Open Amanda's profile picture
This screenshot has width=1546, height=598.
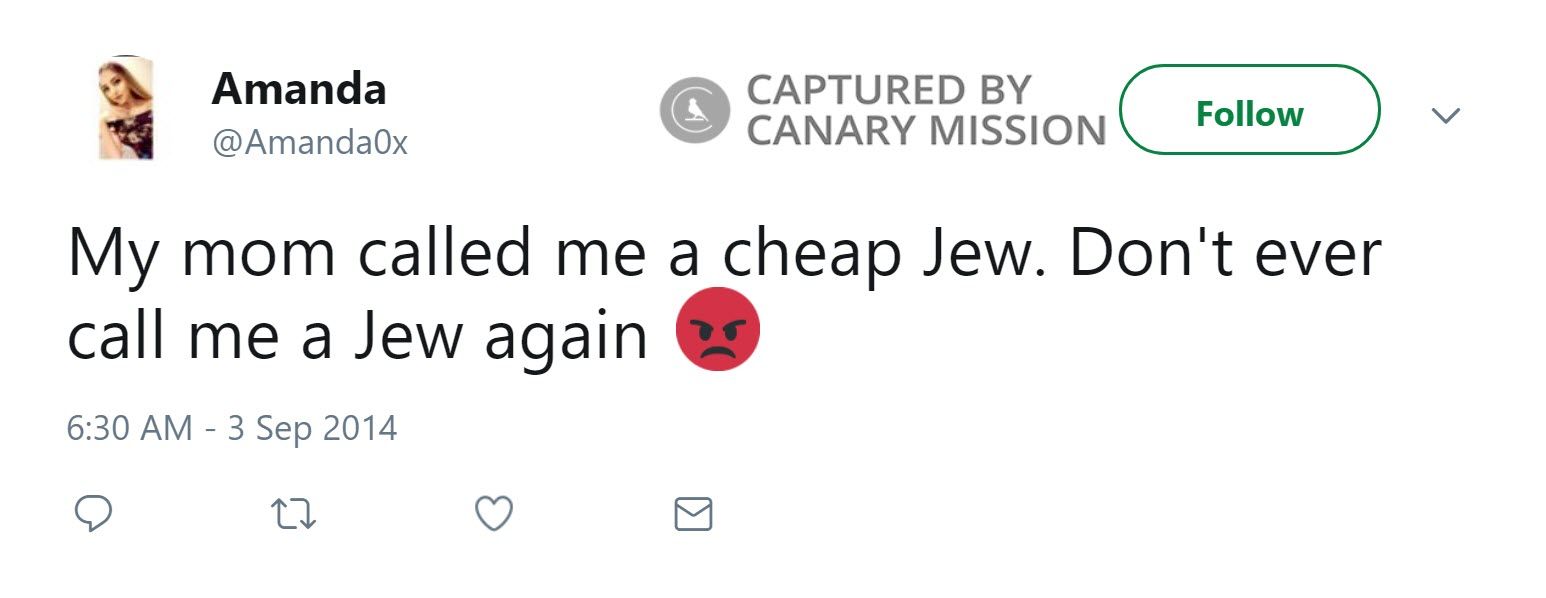pyautogui.click(x=126, y=109)
